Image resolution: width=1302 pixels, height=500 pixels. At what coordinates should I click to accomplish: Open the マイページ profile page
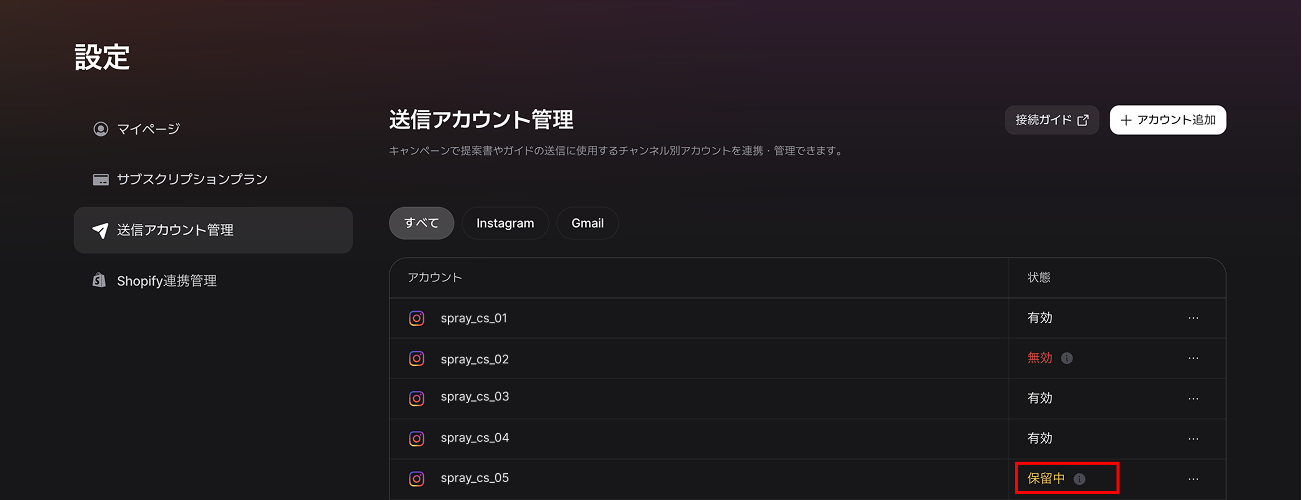click(x=148, y=129)
